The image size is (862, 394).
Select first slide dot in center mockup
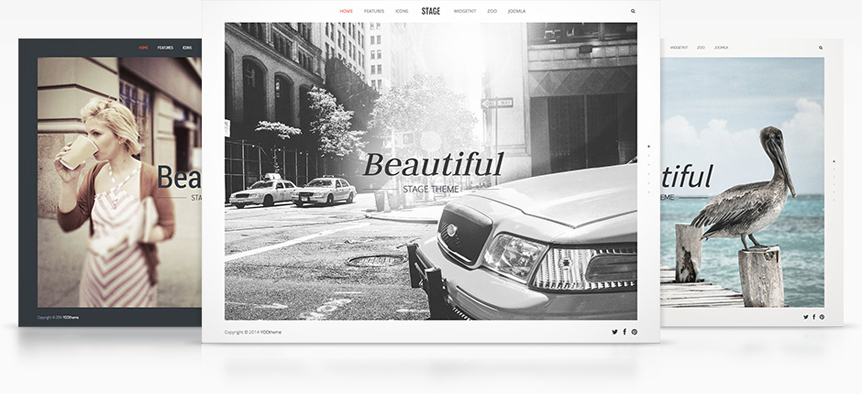click(x=649, y=147)
